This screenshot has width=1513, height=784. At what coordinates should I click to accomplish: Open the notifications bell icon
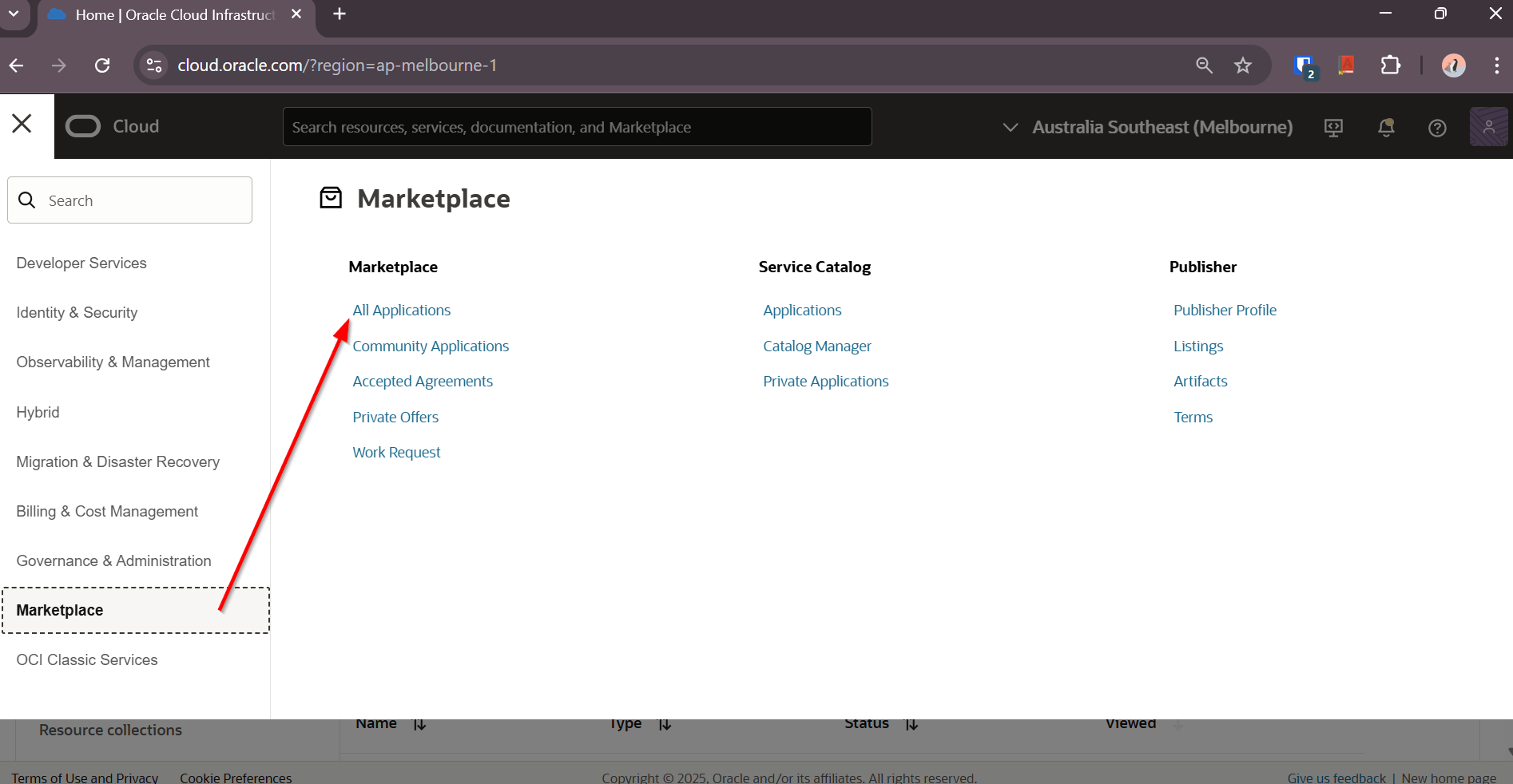(1386, 128)
